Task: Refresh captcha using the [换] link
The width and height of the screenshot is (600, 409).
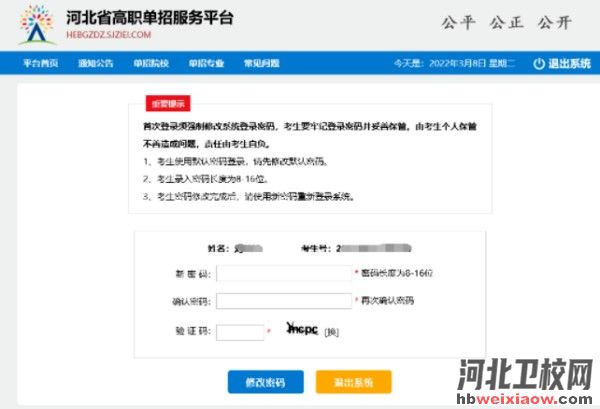Action: (x=332, y=331)
